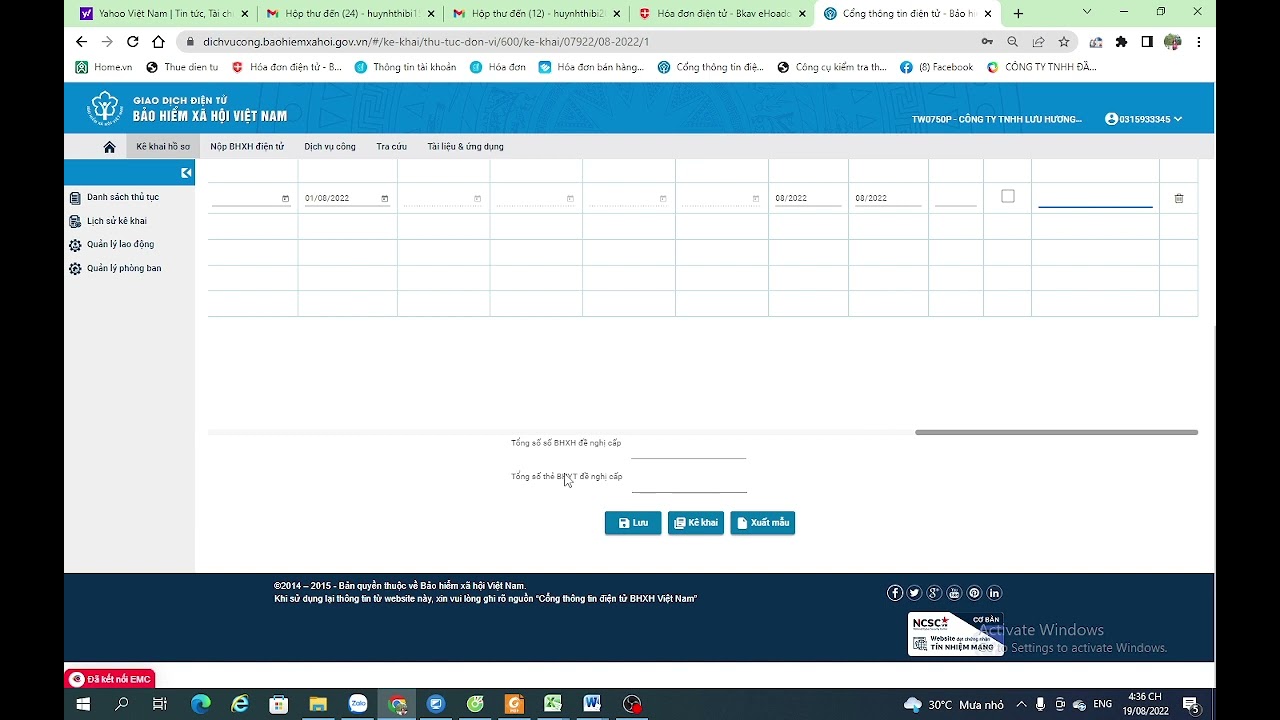Screen dimensions: 1280x720
Task: Click the first 08/2022 month field
Action: 808,198
